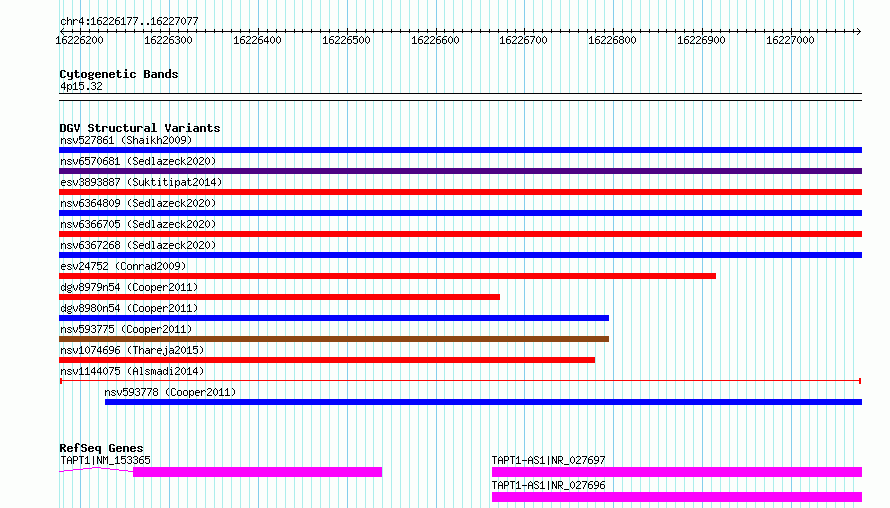Image resolution: width=890 pixels, height=508 pixels.
Task: Click the TAPT1 NM_153365 magenta exon block
Action: (x=258, y=472)
